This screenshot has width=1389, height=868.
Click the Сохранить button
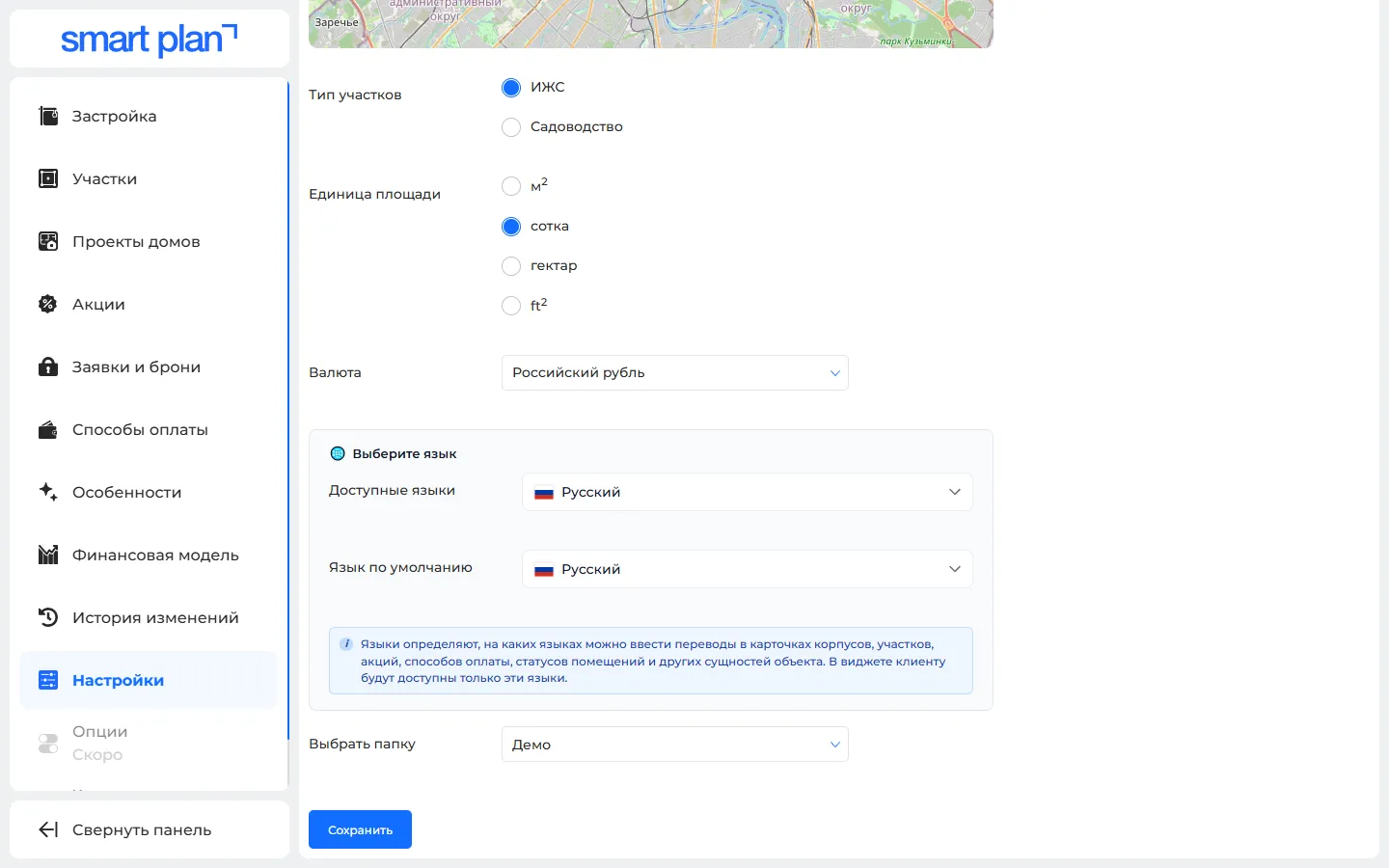[360, 829]
